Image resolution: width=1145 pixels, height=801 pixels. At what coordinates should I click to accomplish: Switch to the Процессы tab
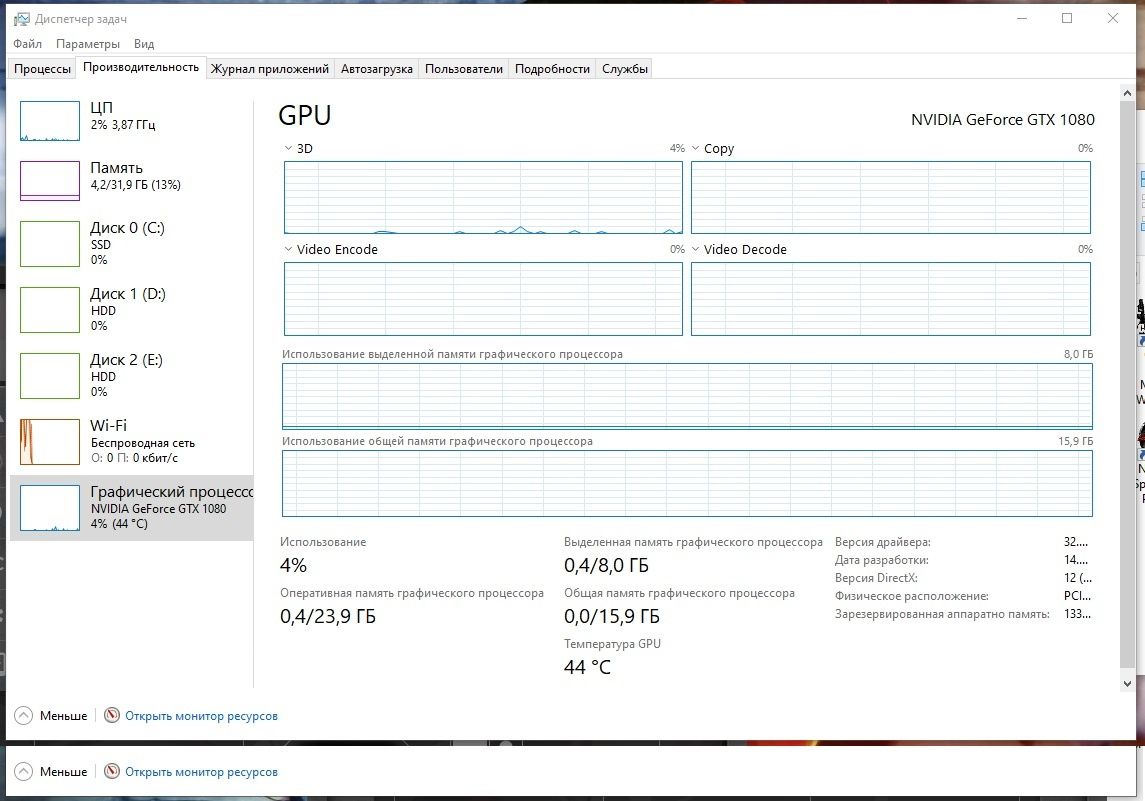point(42,69)
